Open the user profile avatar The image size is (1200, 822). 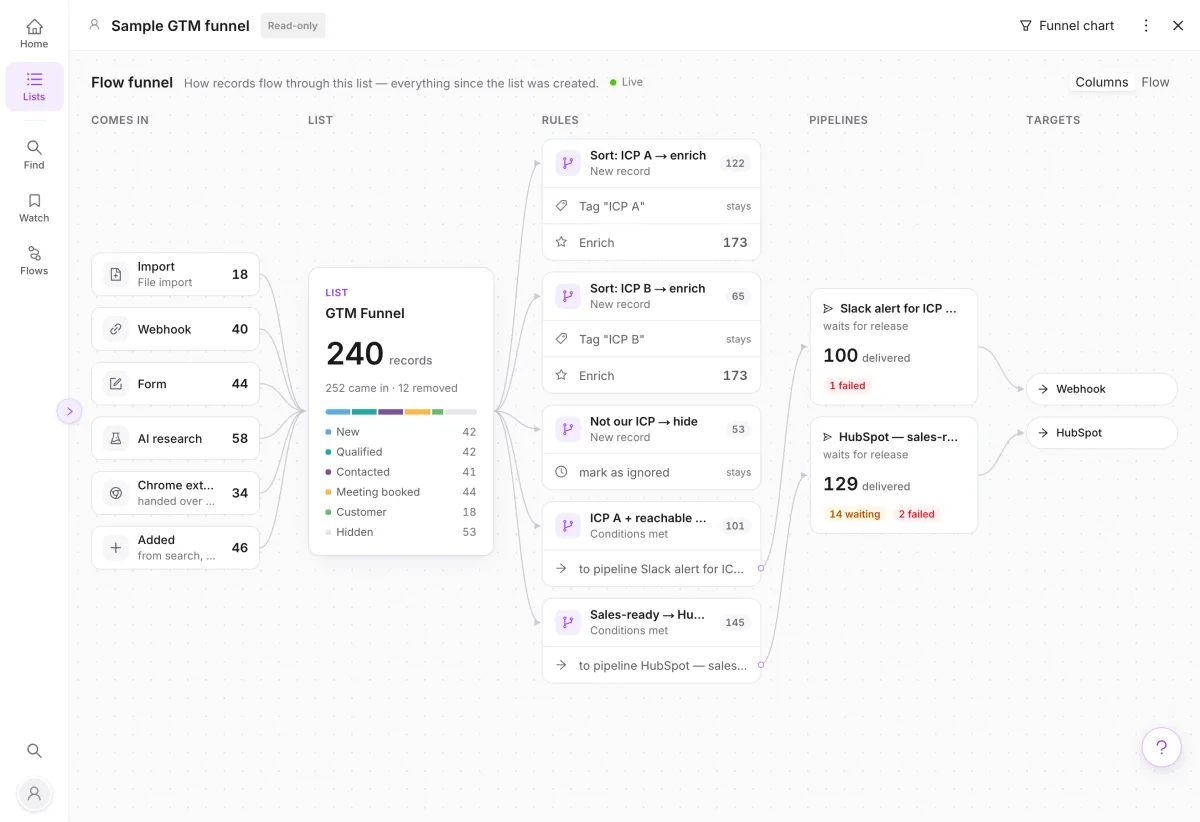[34, 793]
